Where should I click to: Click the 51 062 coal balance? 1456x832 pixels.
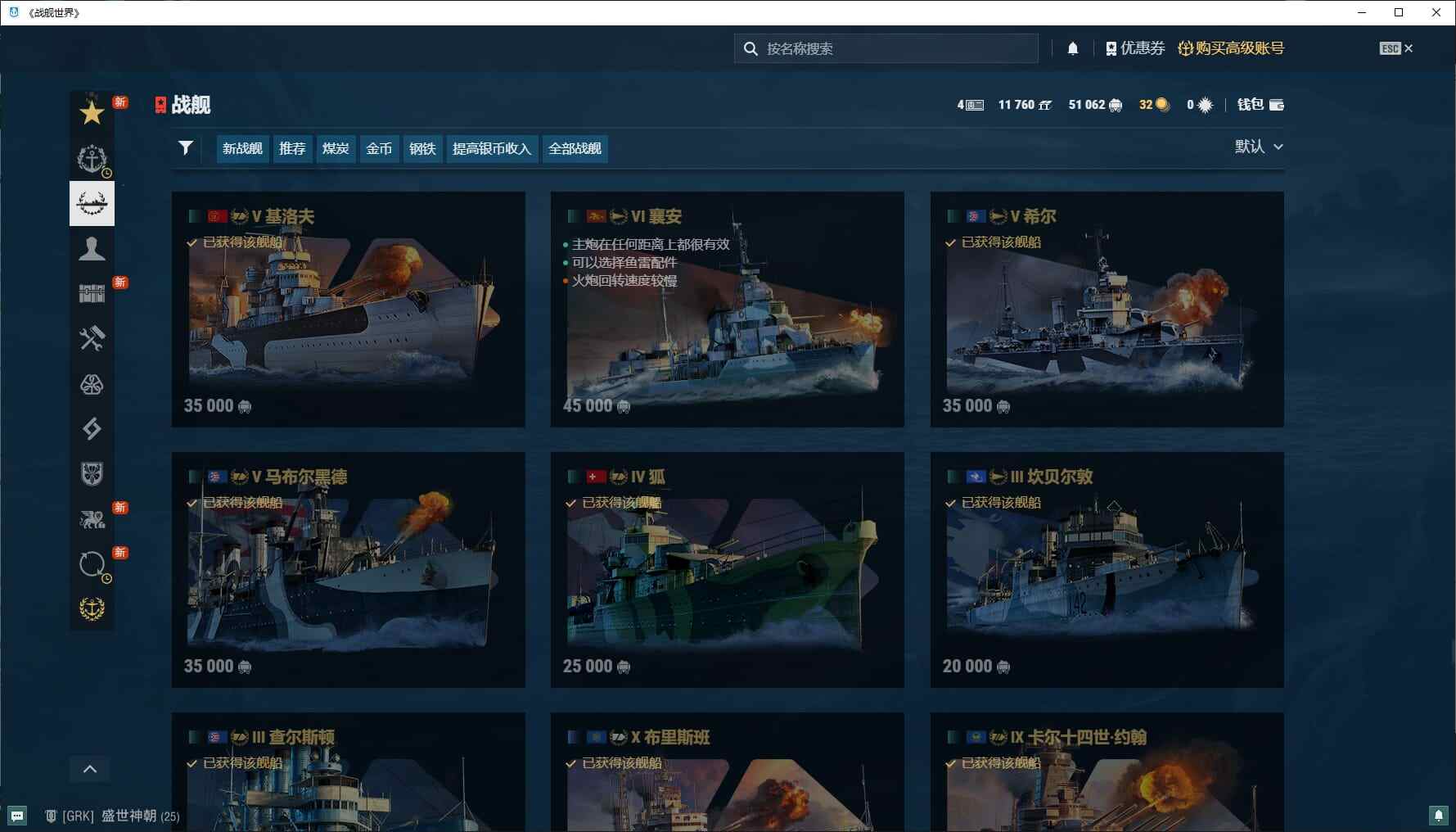tap(1095, 105)
